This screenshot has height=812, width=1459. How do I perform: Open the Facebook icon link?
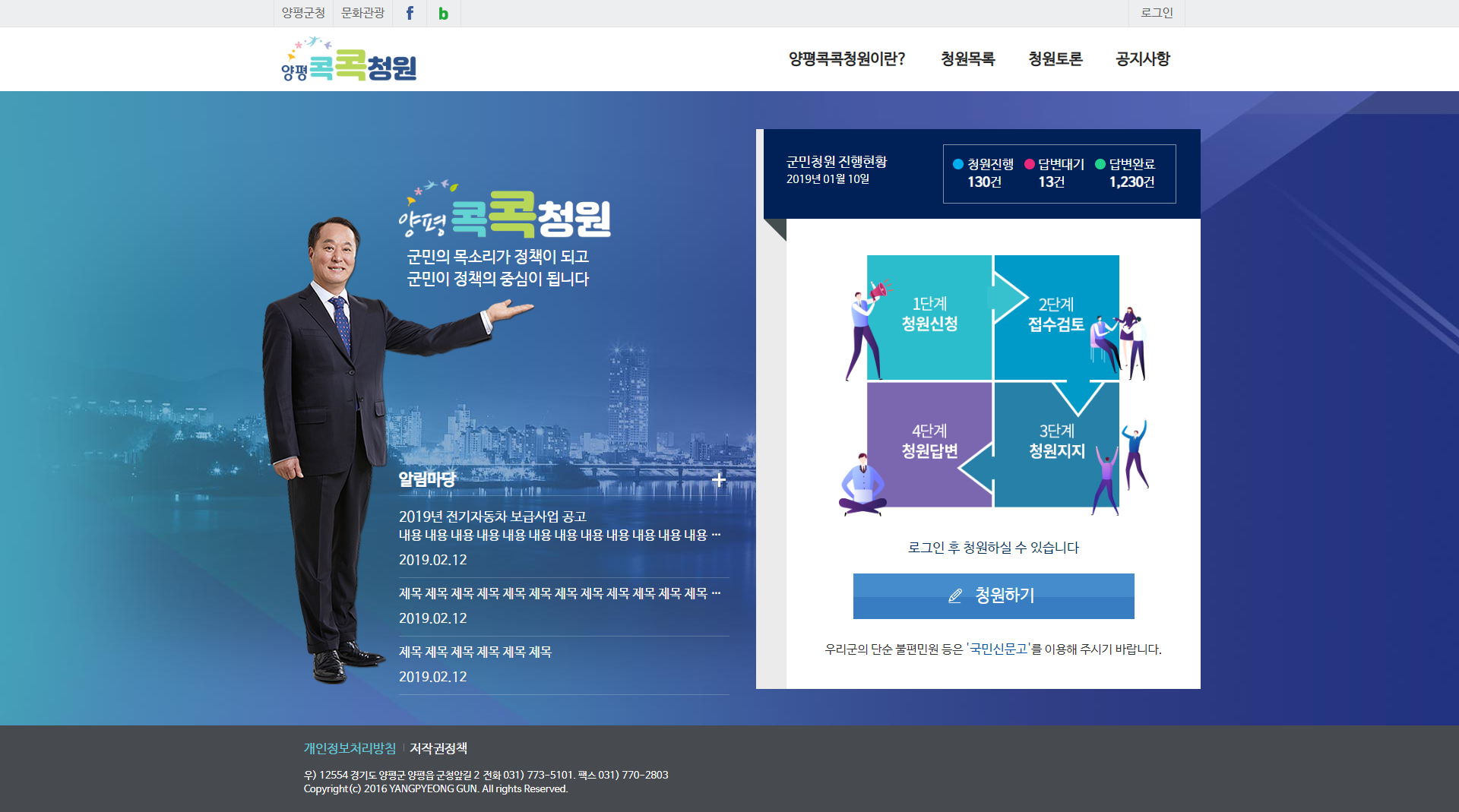[x=410, y=13]
